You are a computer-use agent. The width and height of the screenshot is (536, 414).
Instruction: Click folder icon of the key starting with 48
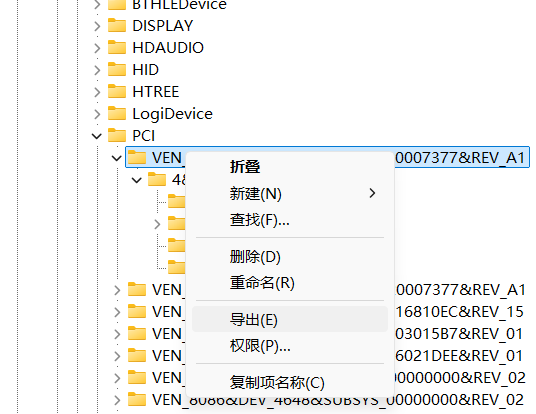click(157, 179)
